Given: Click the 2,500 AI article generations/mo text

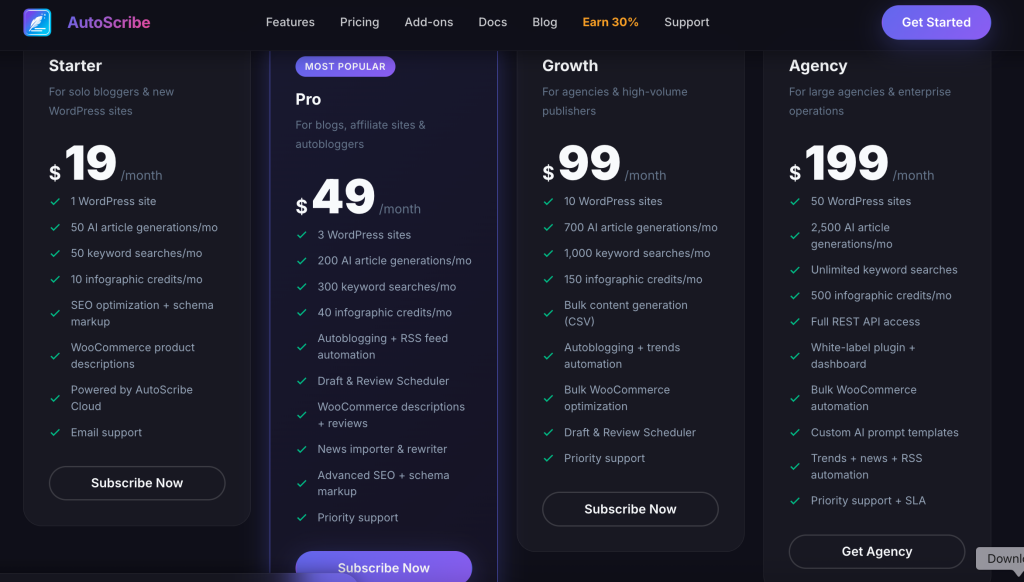Looking at the screenshot, I should (x=852, y=236).
